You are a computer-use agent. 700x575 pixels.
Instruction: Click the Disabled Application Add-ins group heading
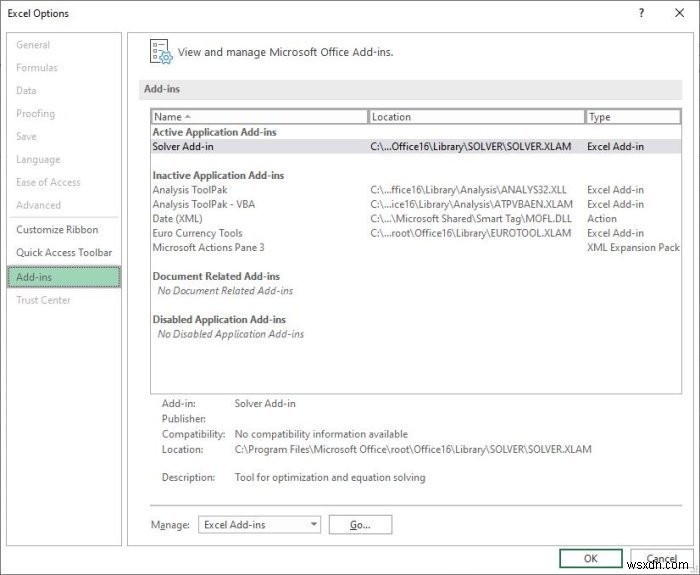point(219,320)
